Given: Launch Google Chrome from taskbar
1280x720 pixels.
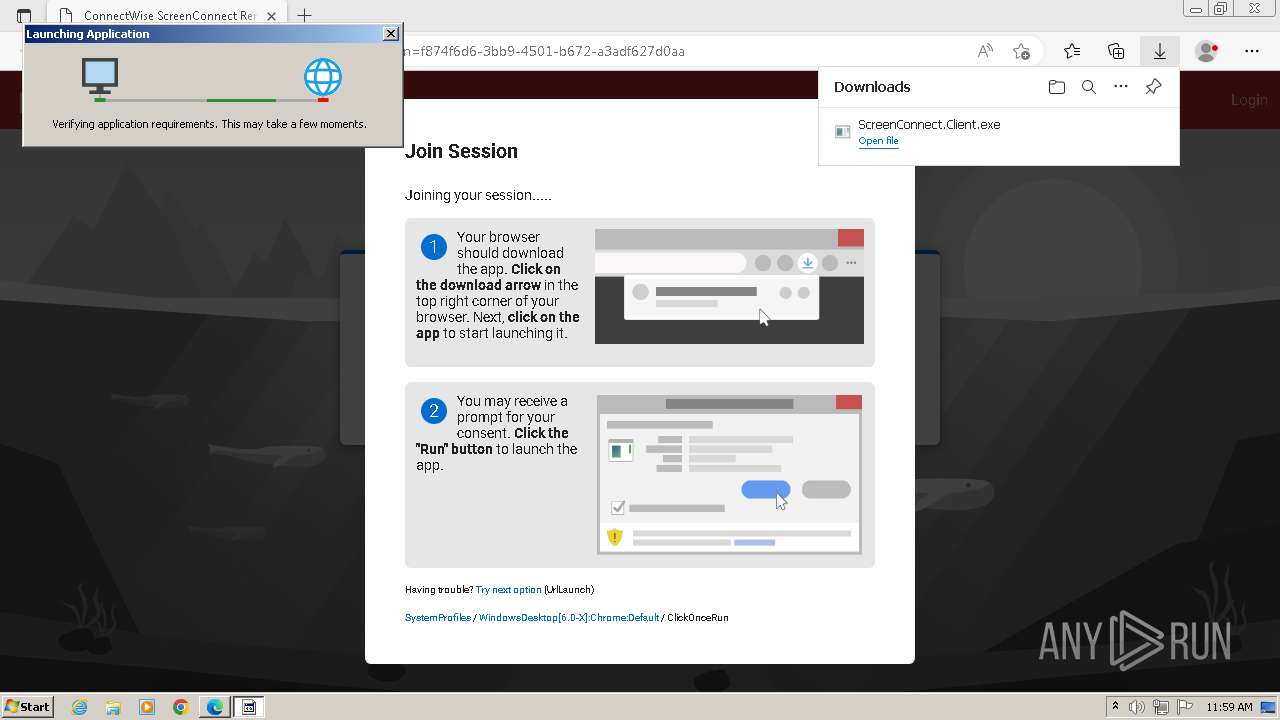Looking at the screenshot, I should click(x=181, y=707).
